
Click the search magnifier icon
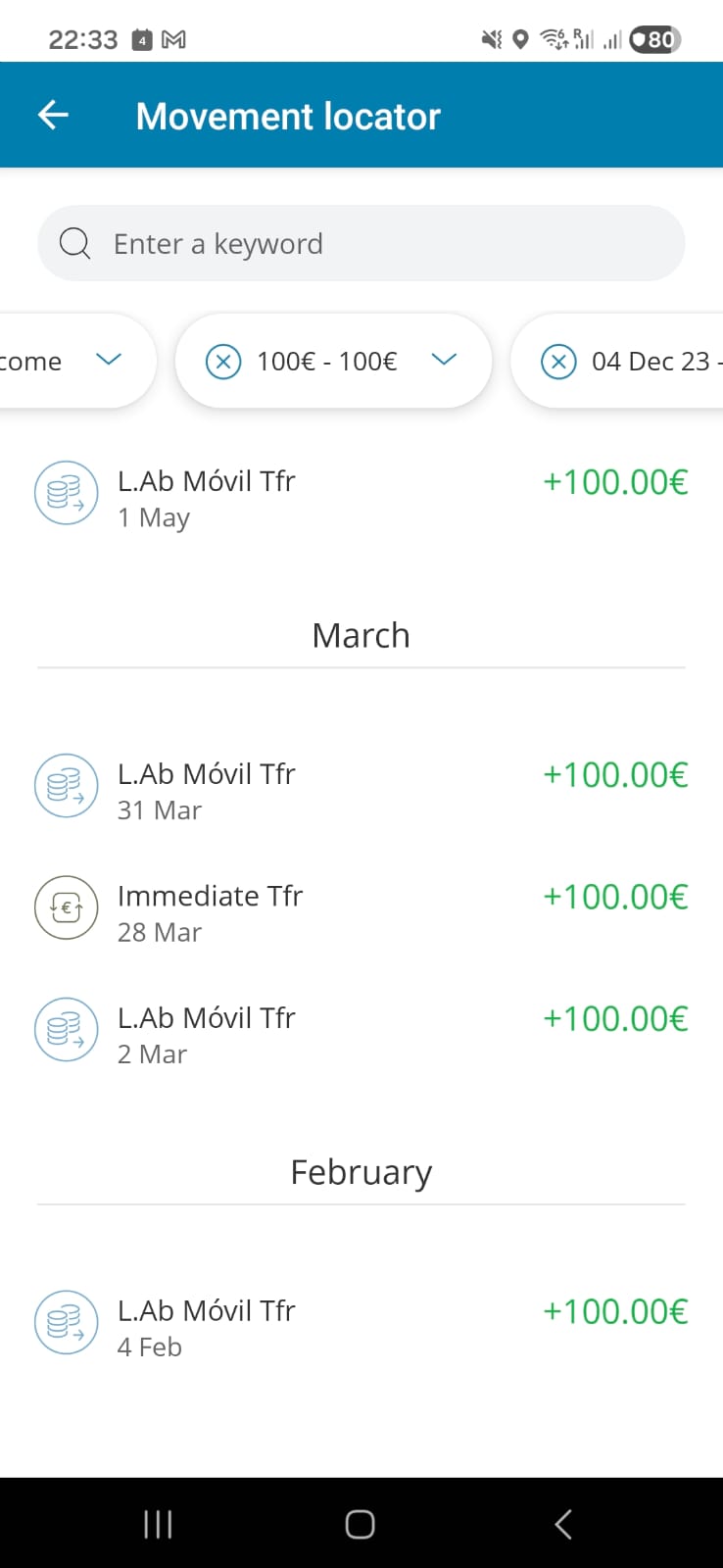[x=74, y=243]
